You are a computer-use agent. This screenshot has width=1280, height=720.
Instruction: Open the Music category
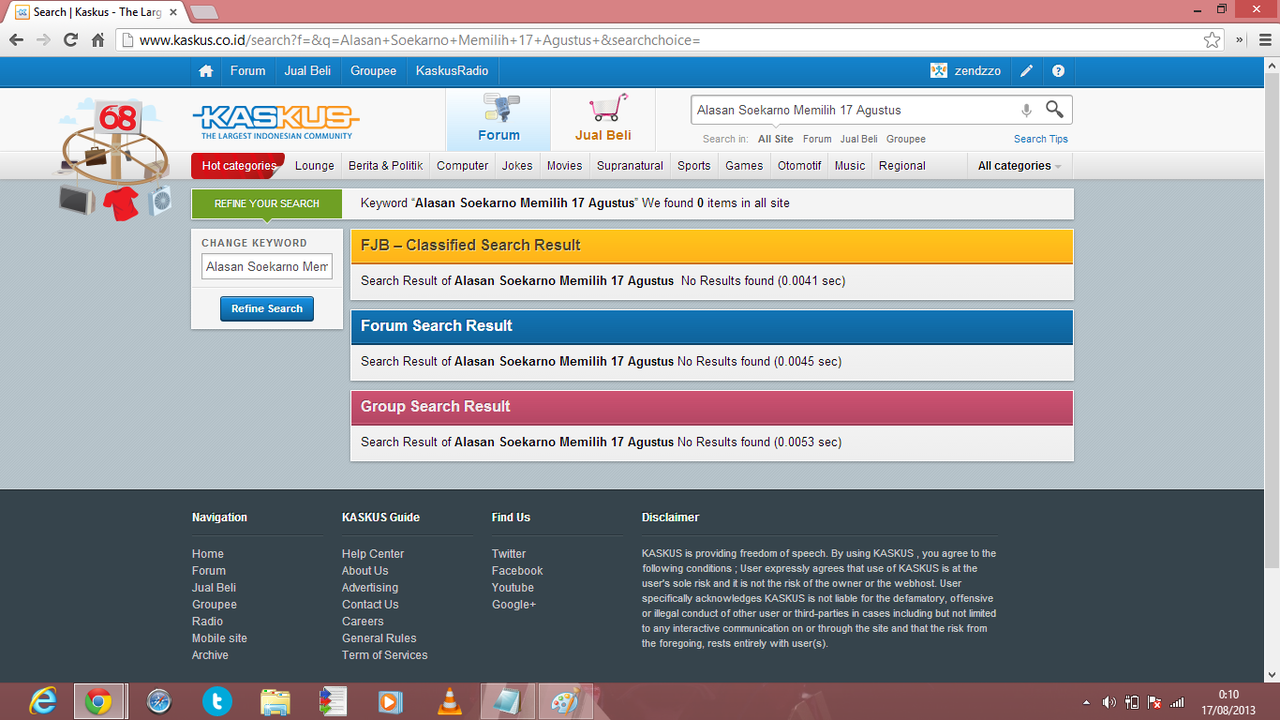(x=850, y=166)
